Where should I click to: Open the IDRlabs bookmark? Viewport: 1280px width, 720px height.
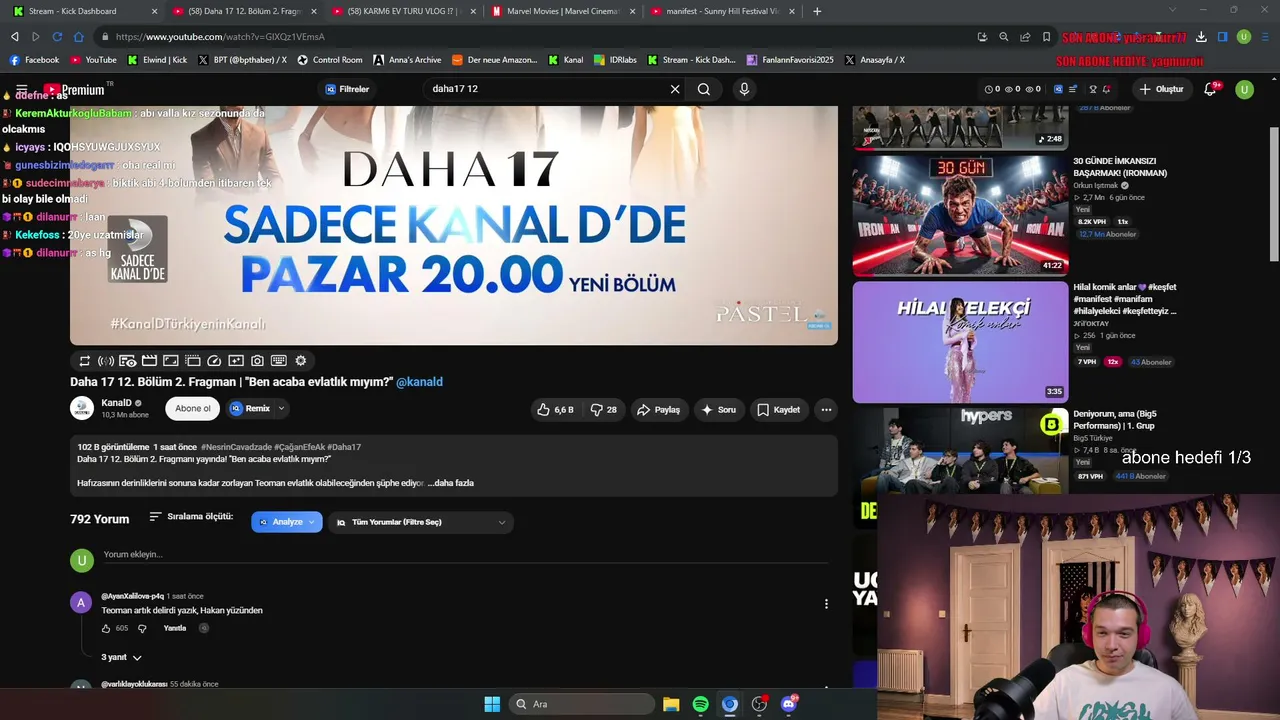tap(615, 60)
